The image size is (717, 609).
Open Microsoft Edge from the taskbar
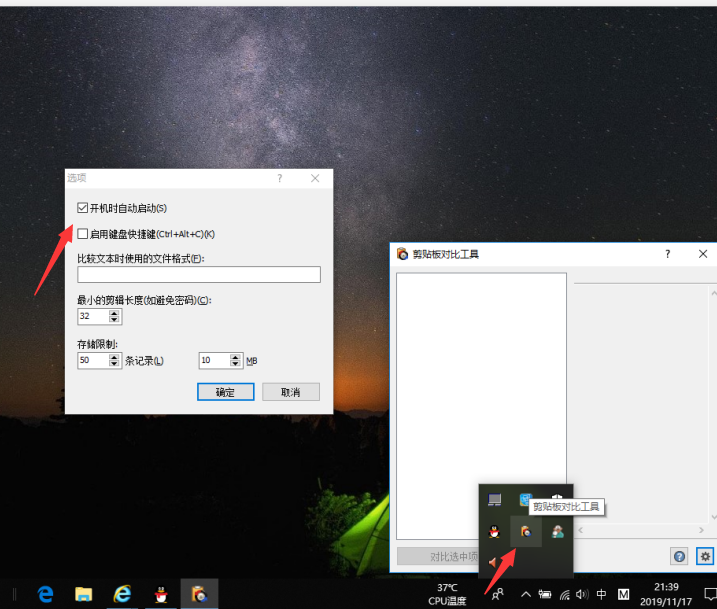[x=45, y=594]
